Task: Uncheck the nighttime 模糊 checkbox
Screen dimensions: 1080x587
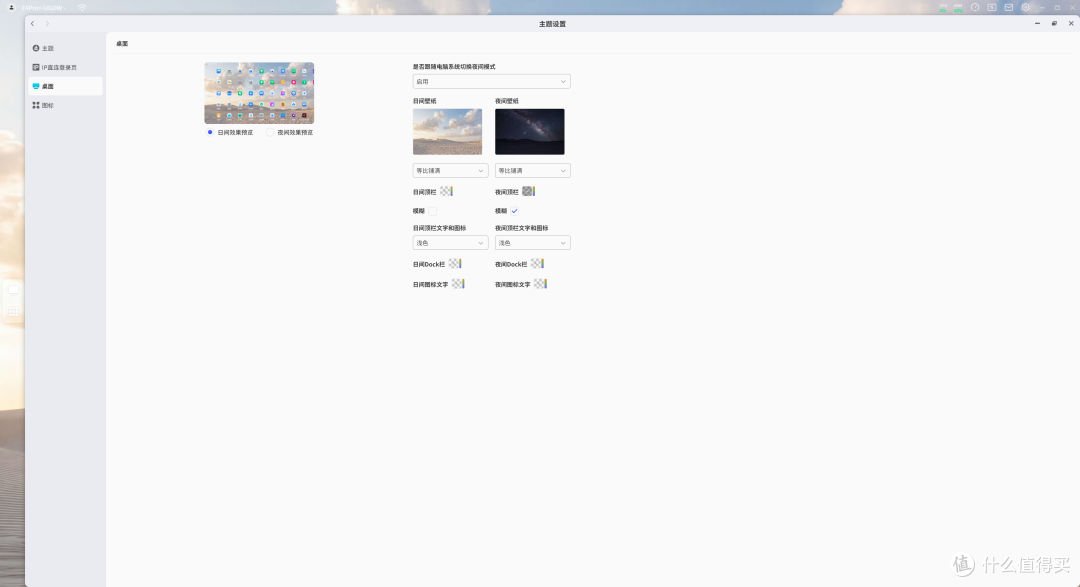Action: tap(515, 211)
